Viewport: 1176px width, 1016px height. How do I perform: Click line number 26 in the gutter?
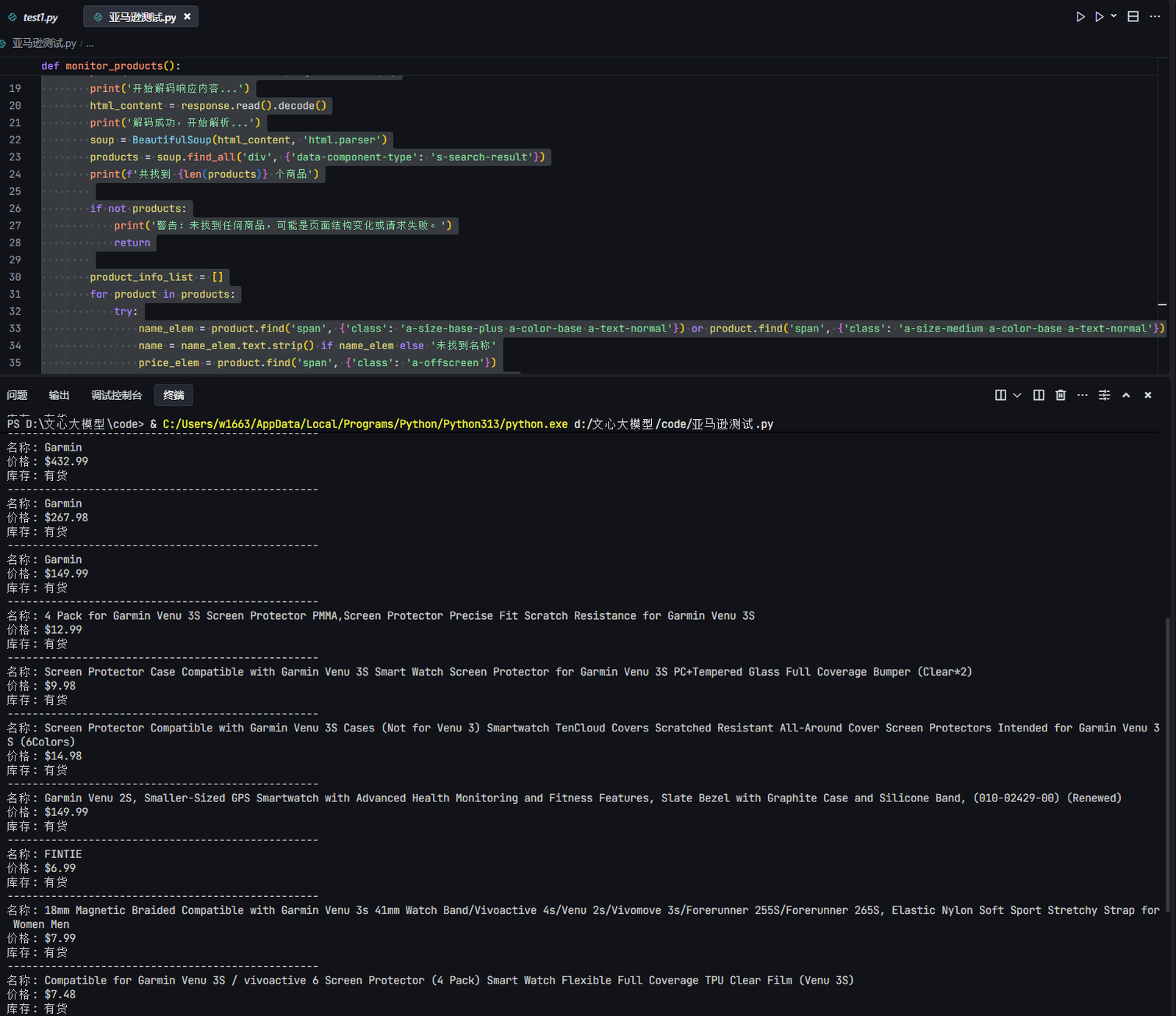[x=15, y=209]
